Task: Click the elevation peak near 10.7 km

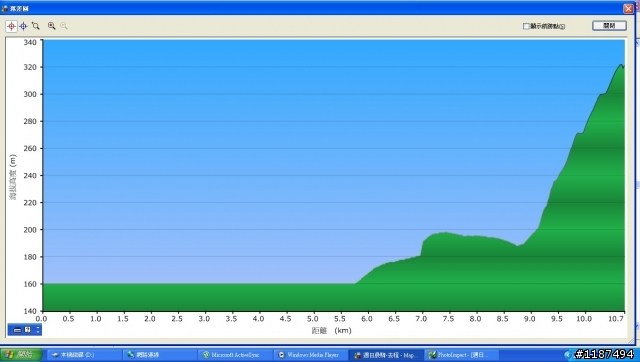Action: click(621, 65)
